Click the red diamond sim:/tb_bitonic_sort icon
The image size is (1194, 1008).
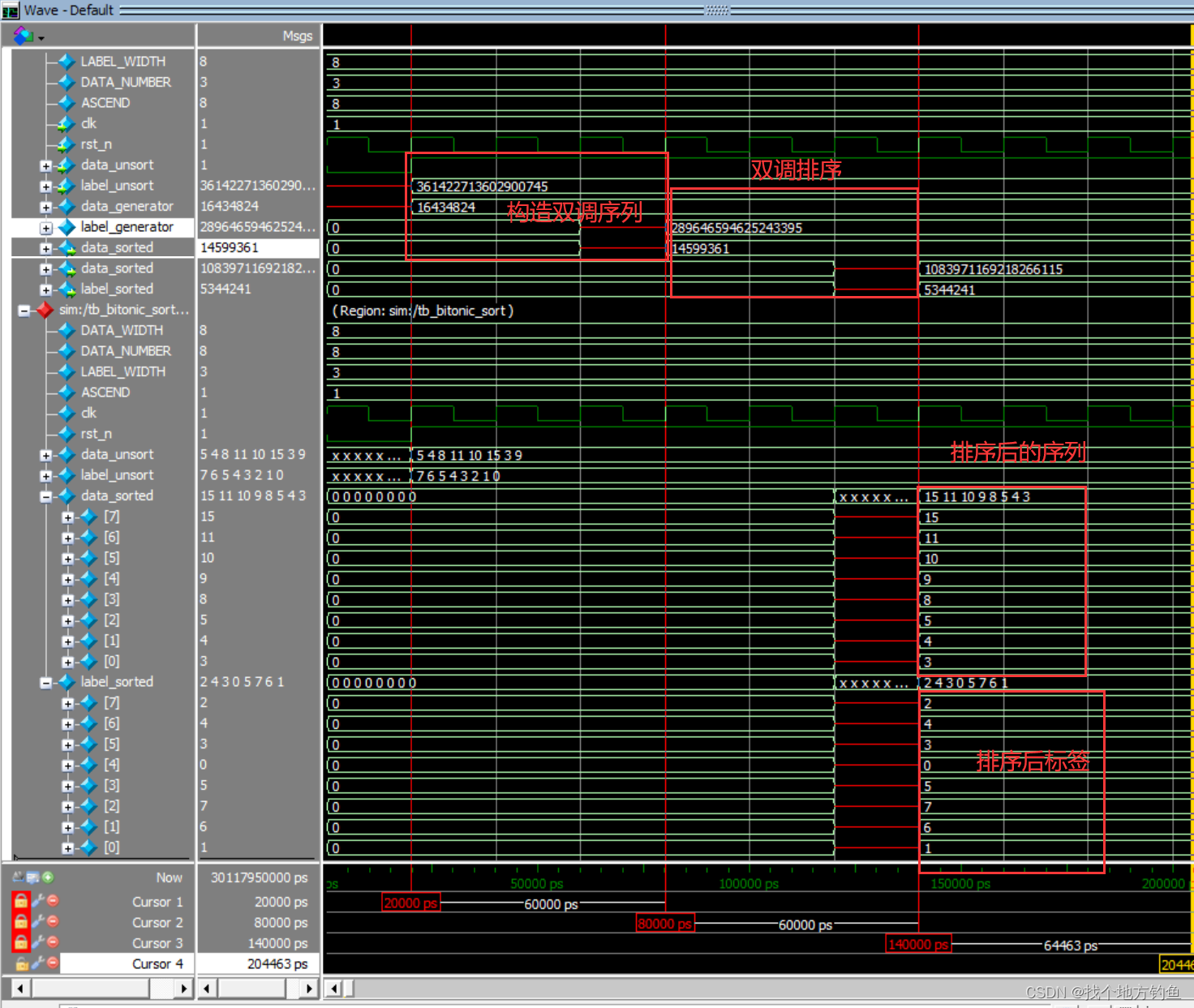(x=45, y=310)
